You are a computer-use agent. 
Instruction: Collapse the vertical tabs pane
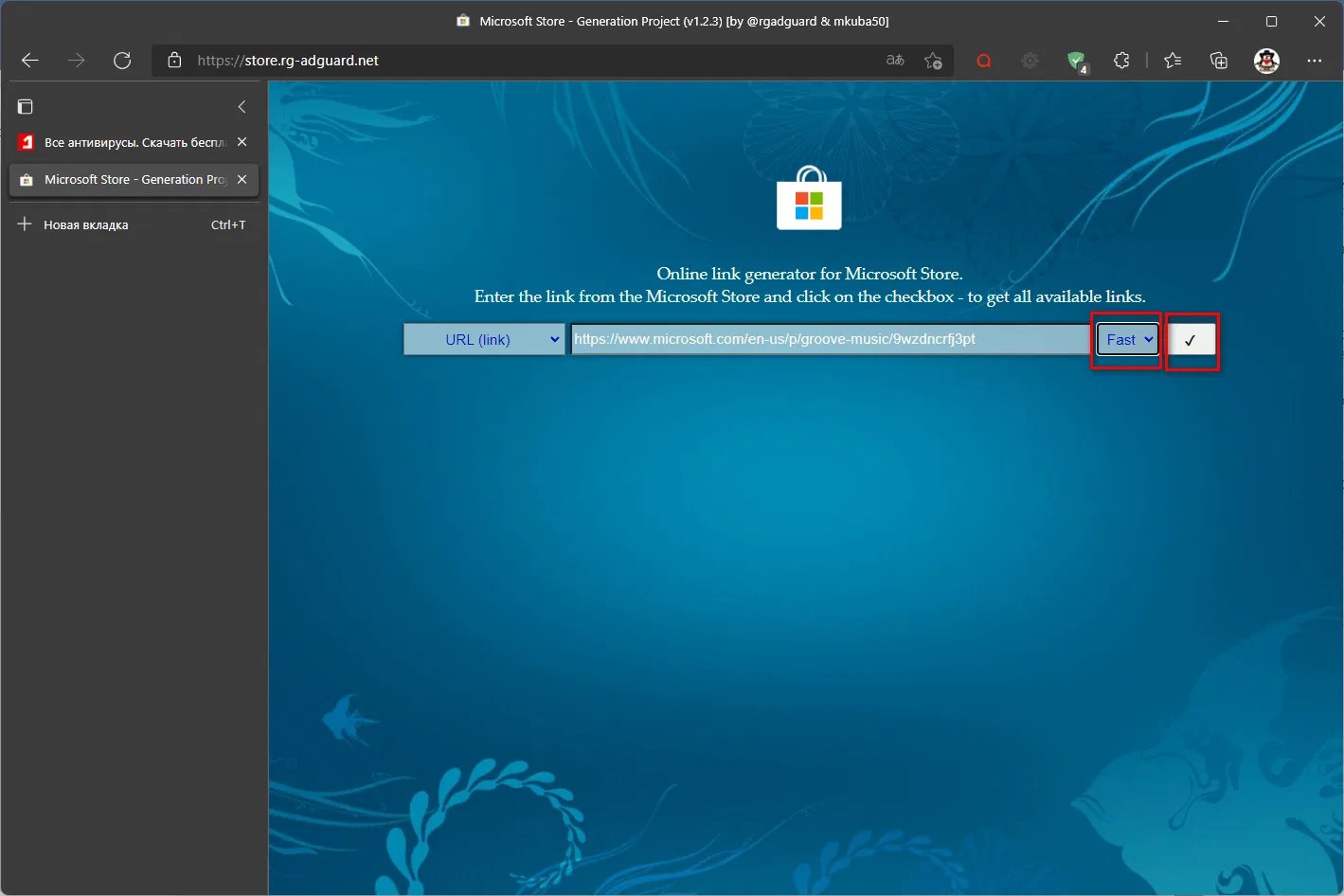[x=242, y=107]
